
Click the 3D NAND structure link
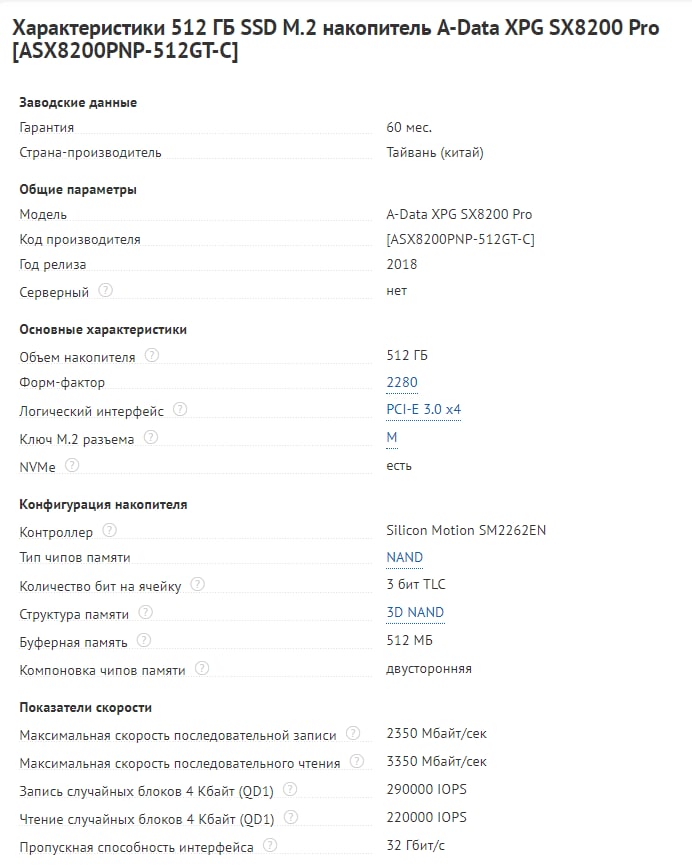click(415, 612)
